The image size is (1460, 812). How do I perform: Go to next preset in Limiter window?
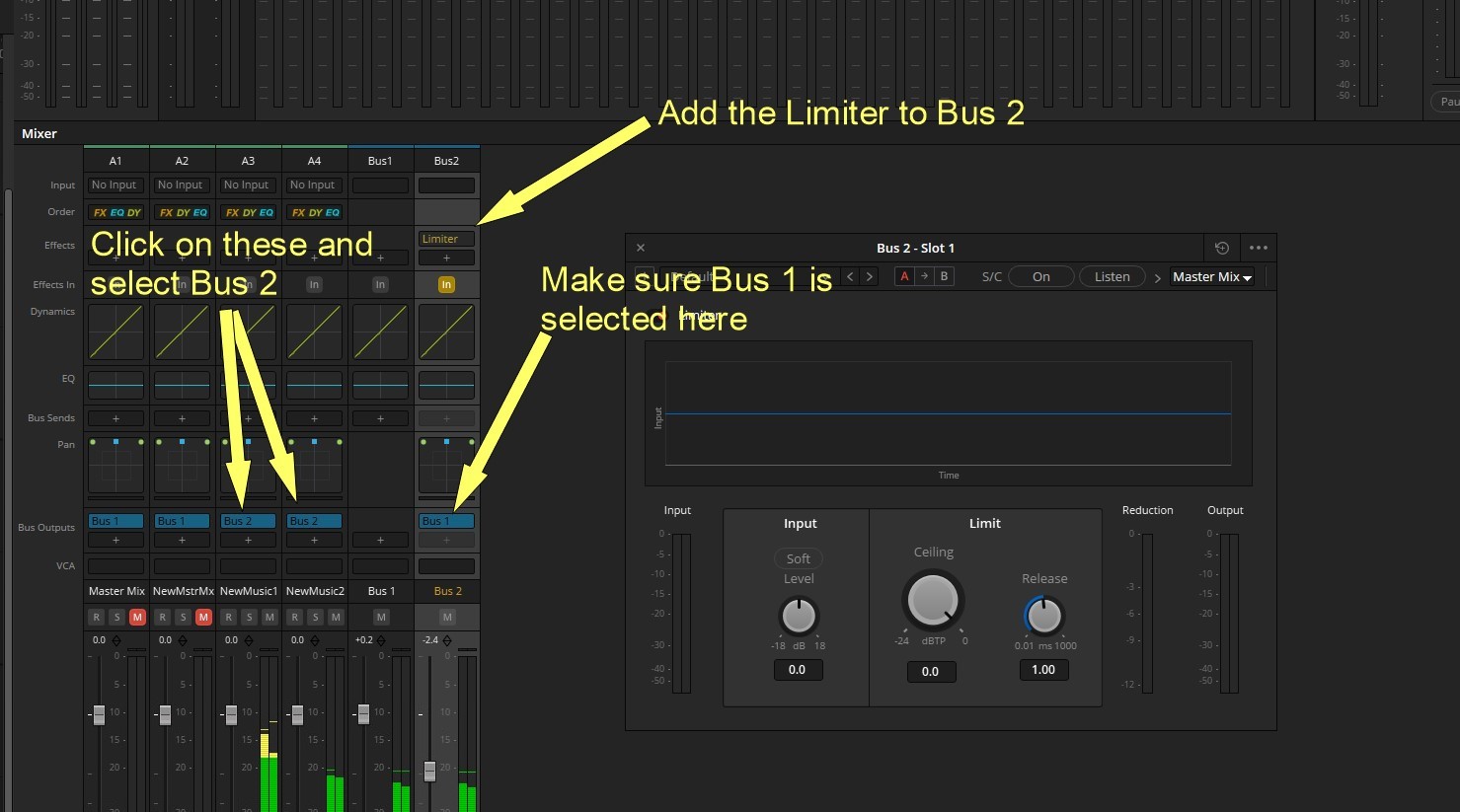[869, 276]
